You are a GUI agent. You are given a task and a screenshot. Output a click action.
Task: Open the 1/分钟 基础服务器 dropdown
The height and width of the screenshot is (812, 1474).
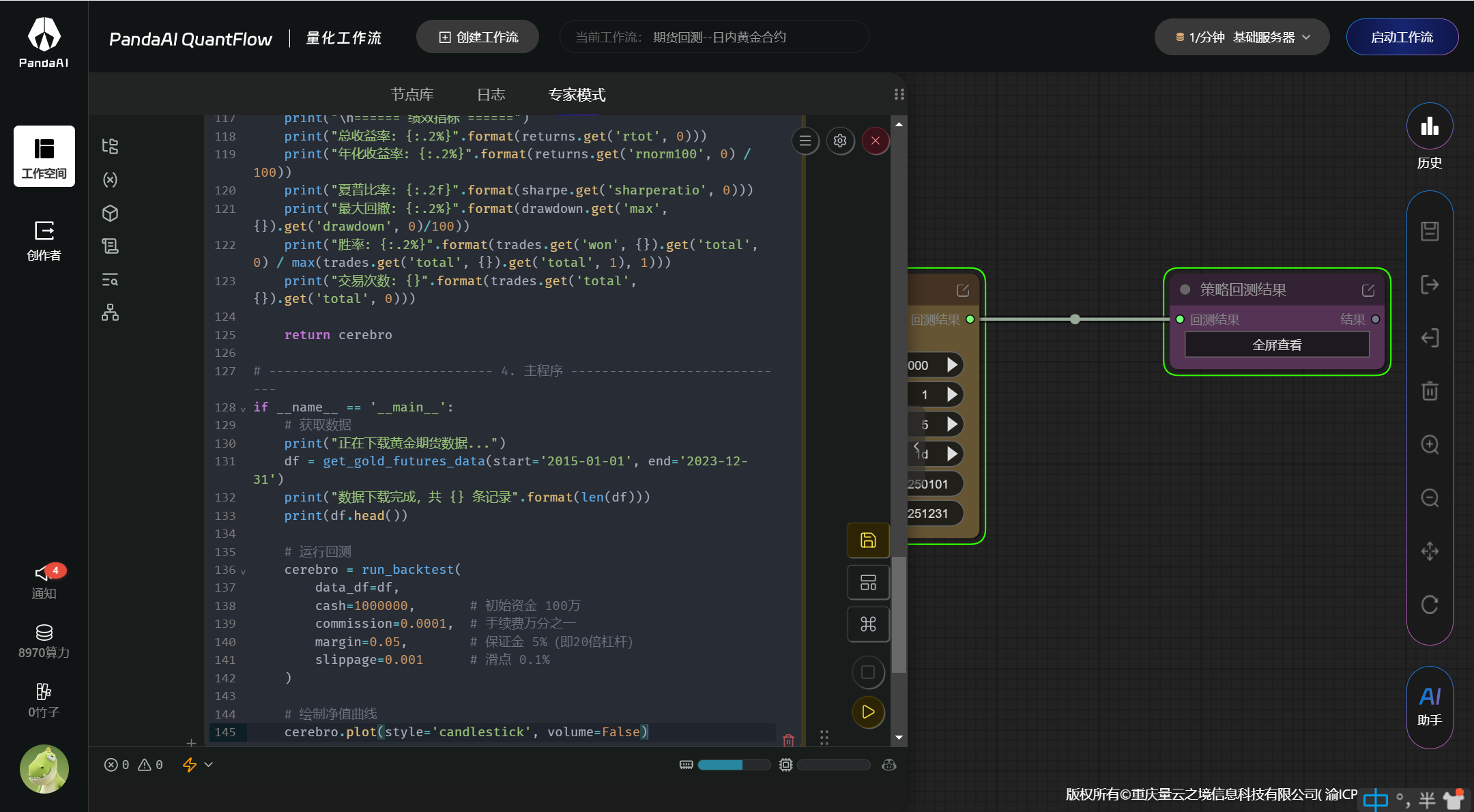pos(1242,37)
